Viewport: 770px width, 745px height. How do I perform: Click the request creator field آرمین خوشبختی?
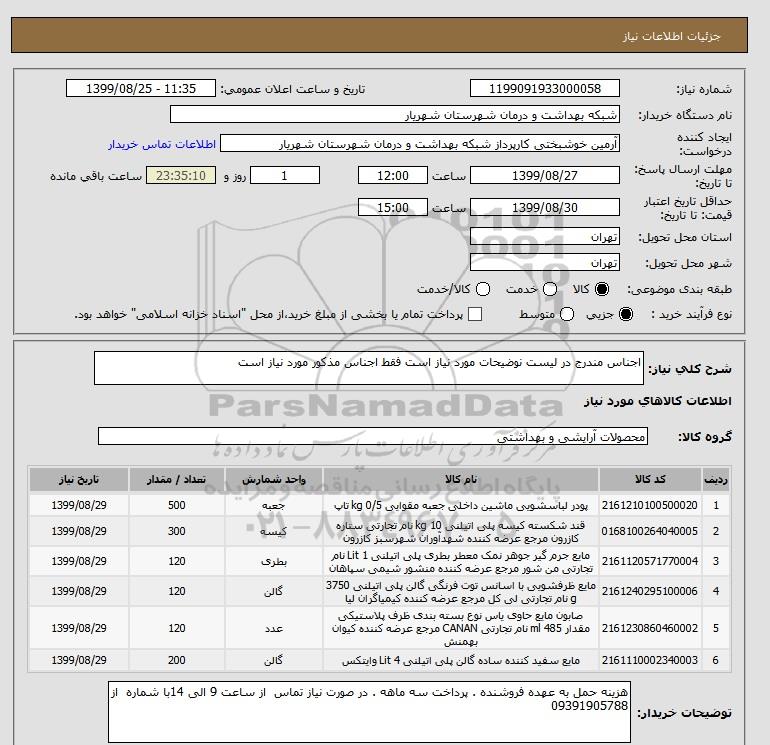point(420,144)
